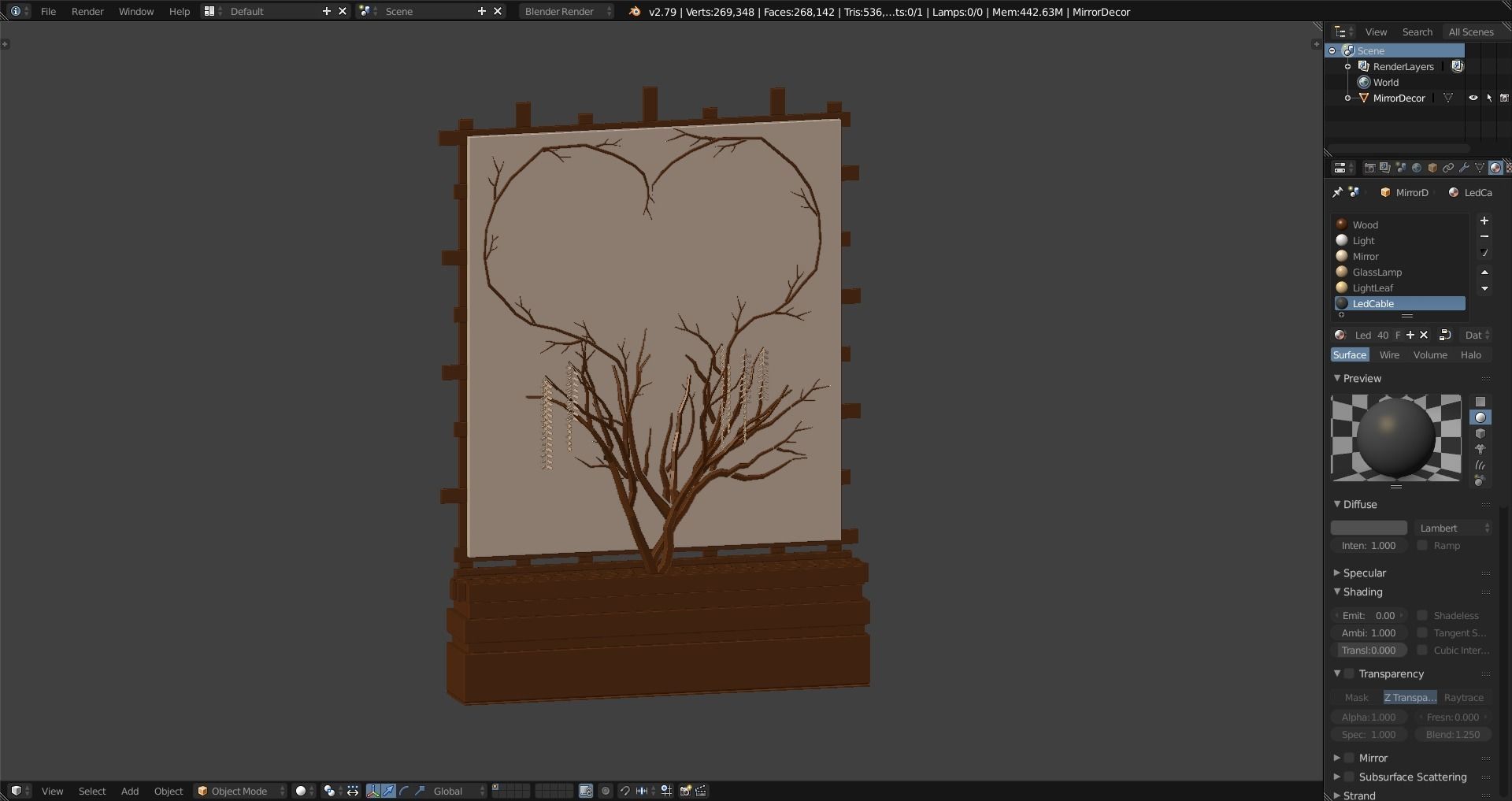Toggle visibility eye for MirrorDecor

coord(1473,98)
